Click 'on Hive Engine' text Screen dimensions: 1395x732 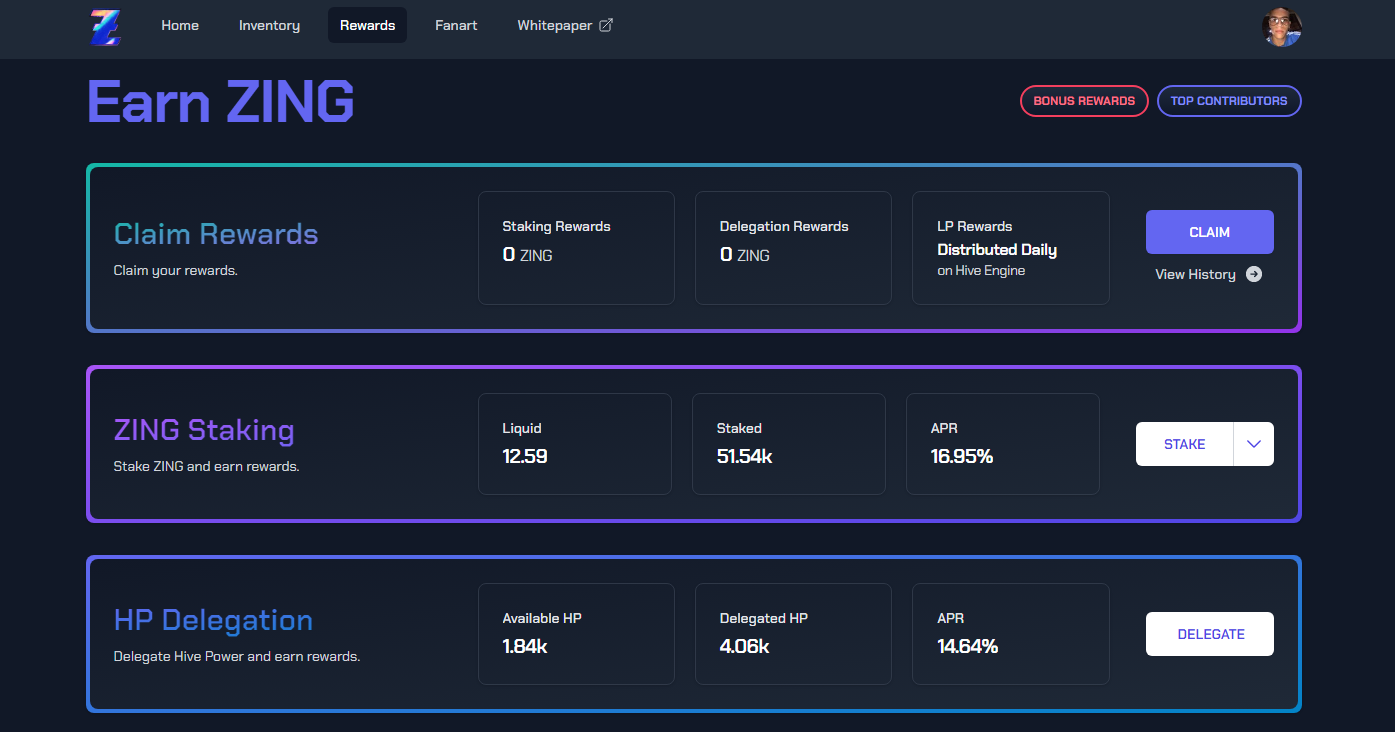(x=981, y=270)
